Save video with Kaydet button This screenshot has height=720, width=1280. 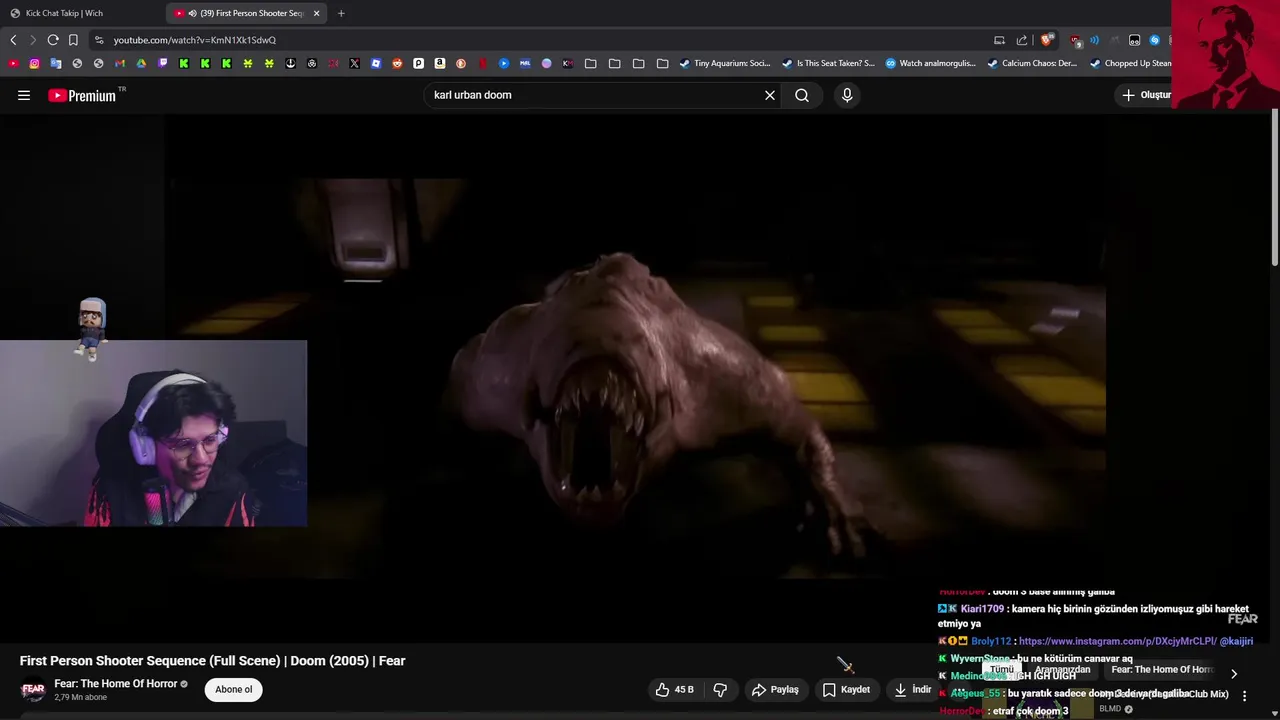pos(846,689)
